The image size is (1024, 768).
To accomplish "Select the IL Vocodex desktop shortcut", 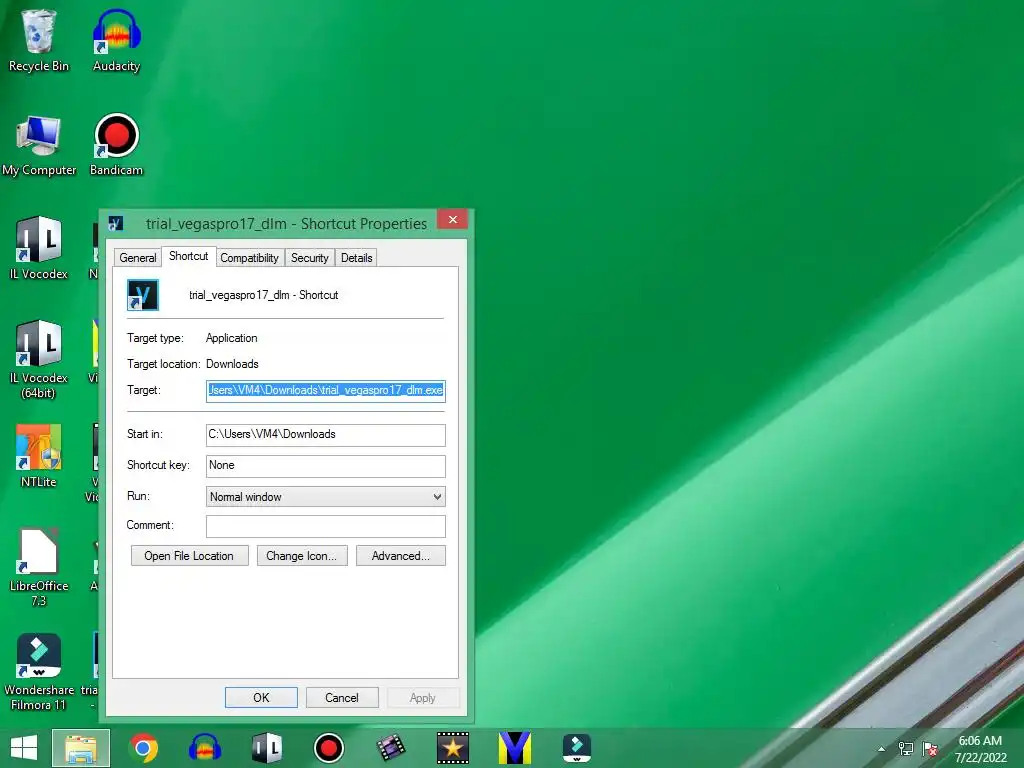I will (x=39, y=248).
